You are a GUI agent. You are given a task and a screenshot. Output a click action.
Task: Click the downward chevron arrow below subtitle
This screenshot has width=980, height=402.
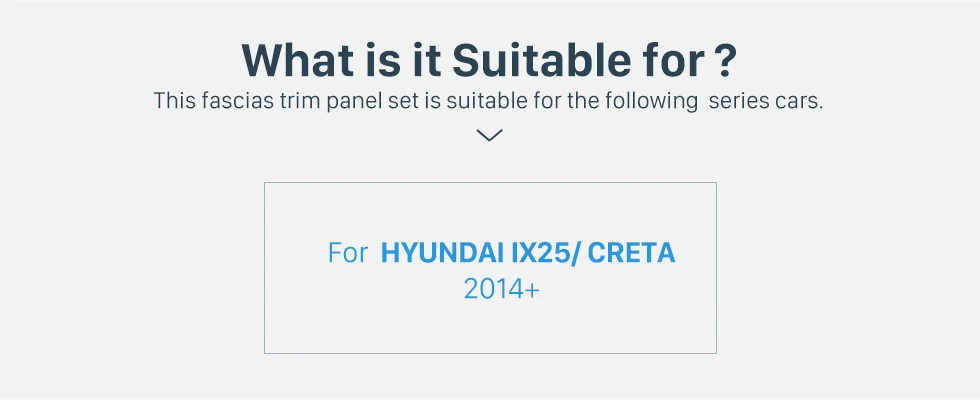[489, 135]
